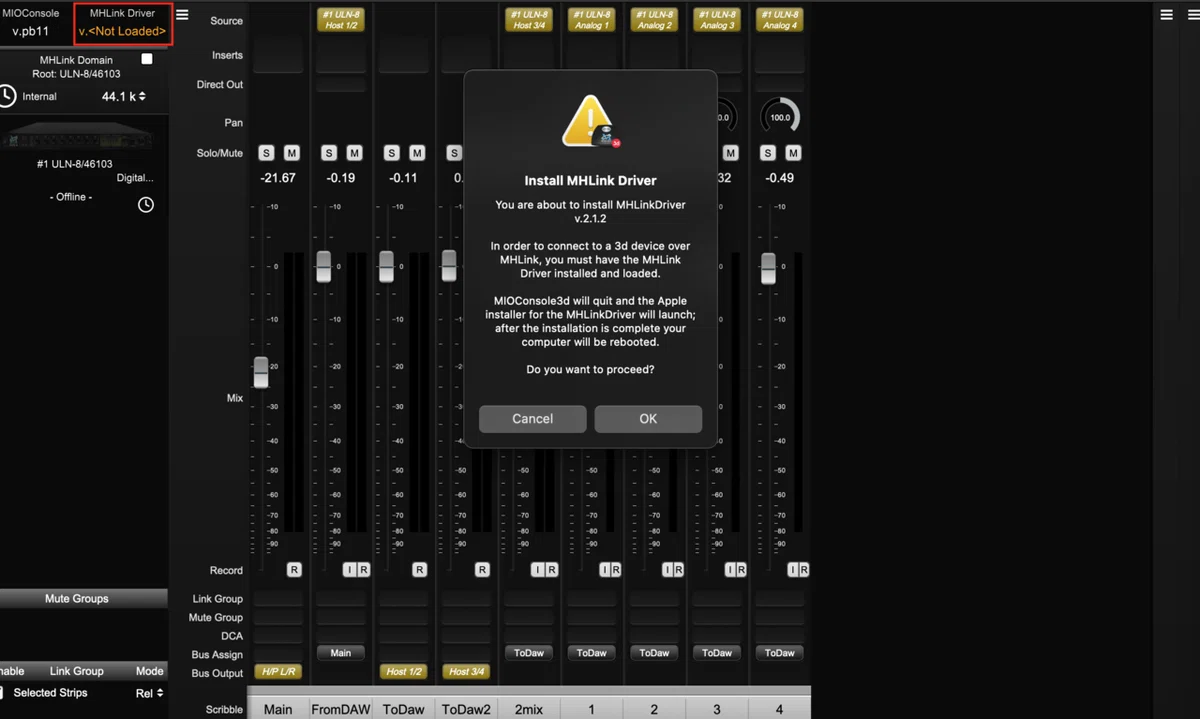1200x719 pixels.
Task: Mute the Main strip
Action: (x=291, y=153)
